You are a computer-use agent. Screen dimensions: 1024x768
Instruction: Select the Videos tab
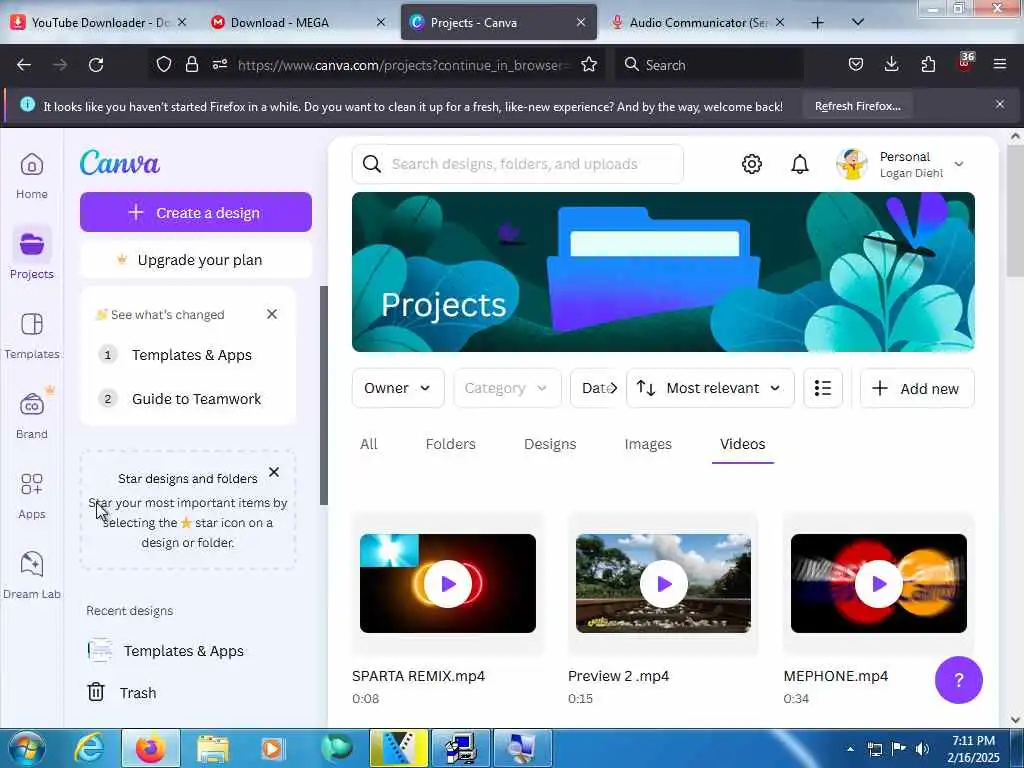click(743, 444)
